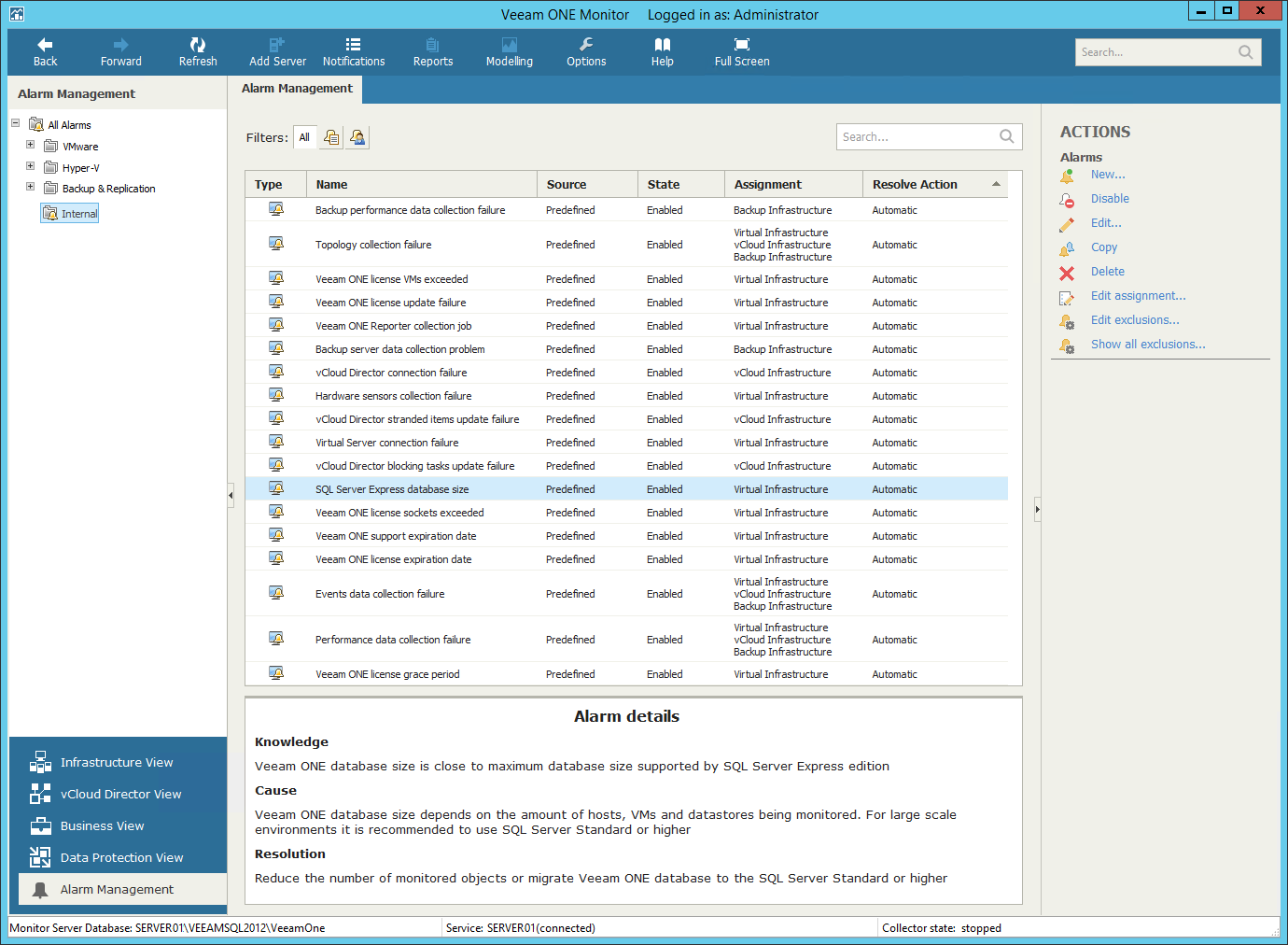Click the Business View icon
The height and width of the screenshot is (945, 1288).
tap(40, 825)
